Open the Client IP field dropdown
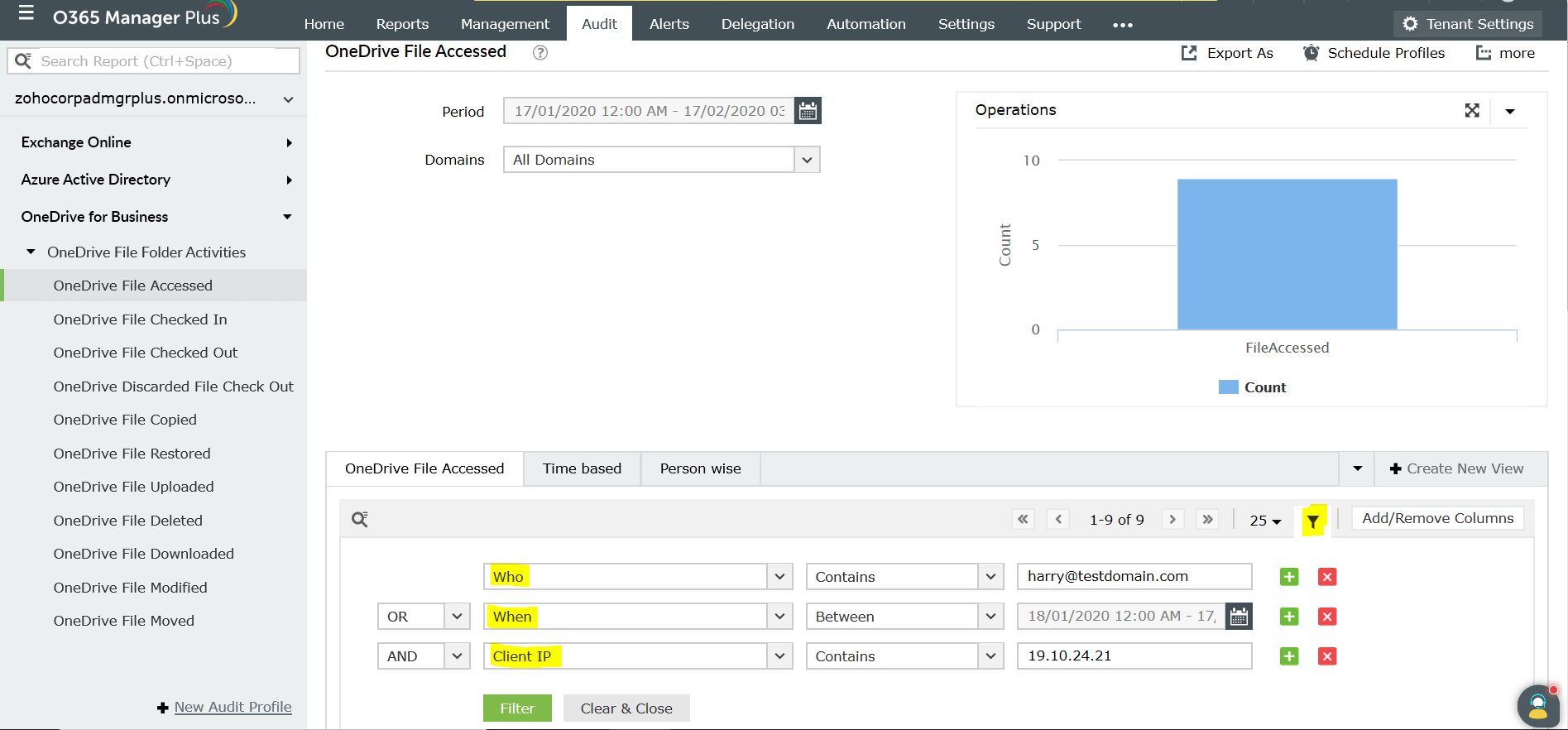 point(779,656)
